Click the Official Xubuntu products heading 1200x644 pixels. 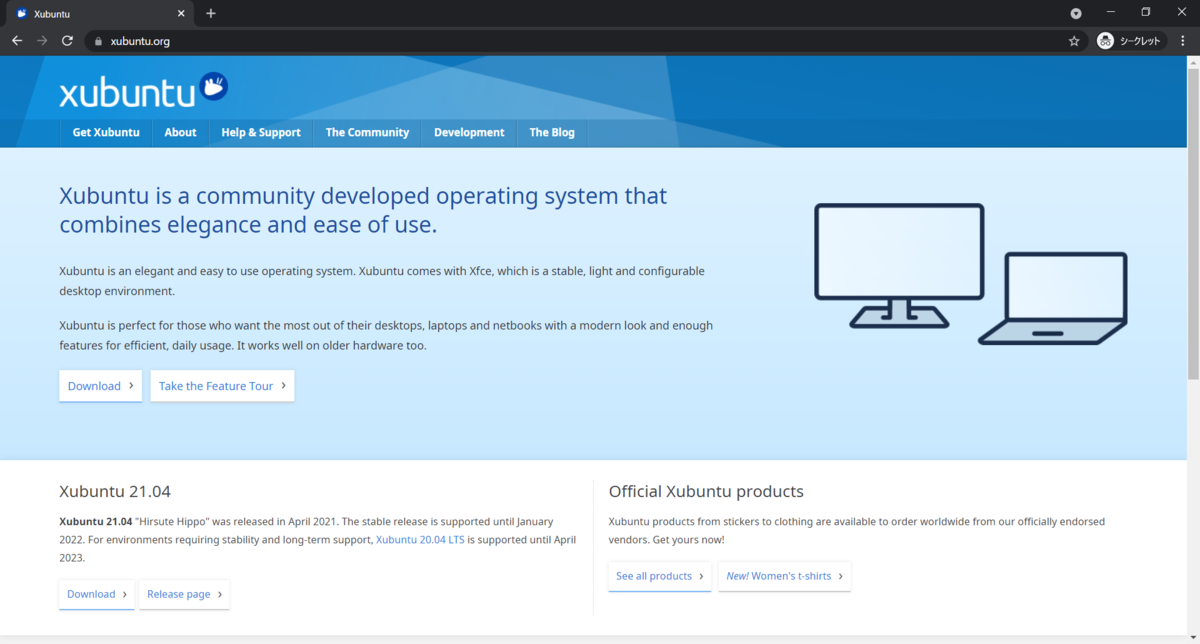point(706,492)
